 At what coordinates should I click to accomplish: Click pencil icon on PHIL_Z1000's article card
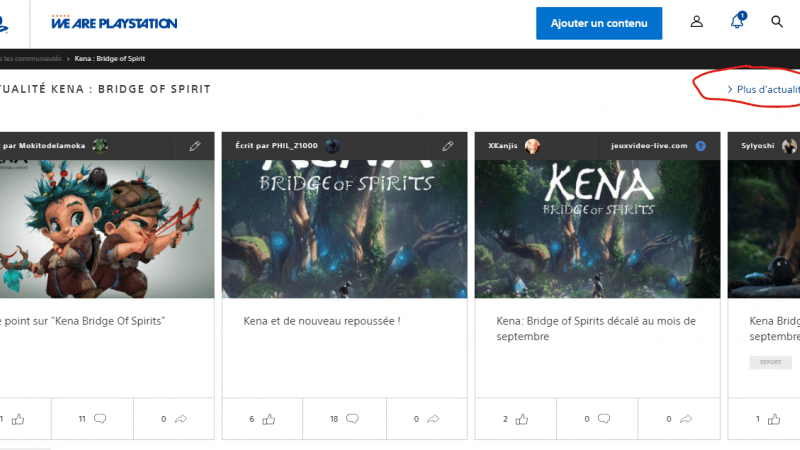[448, 145]
